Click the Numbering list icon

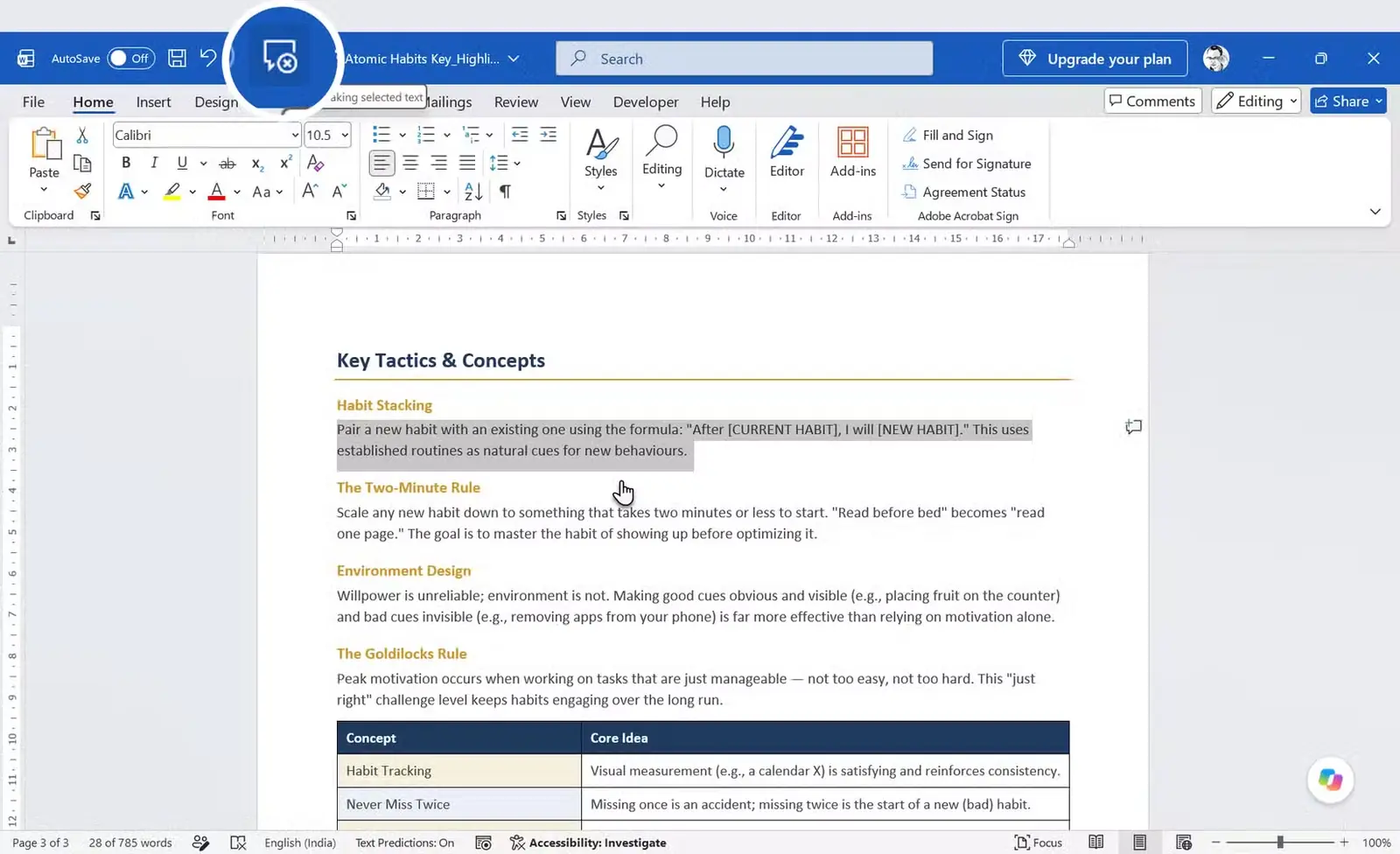(x=426, y=135)
